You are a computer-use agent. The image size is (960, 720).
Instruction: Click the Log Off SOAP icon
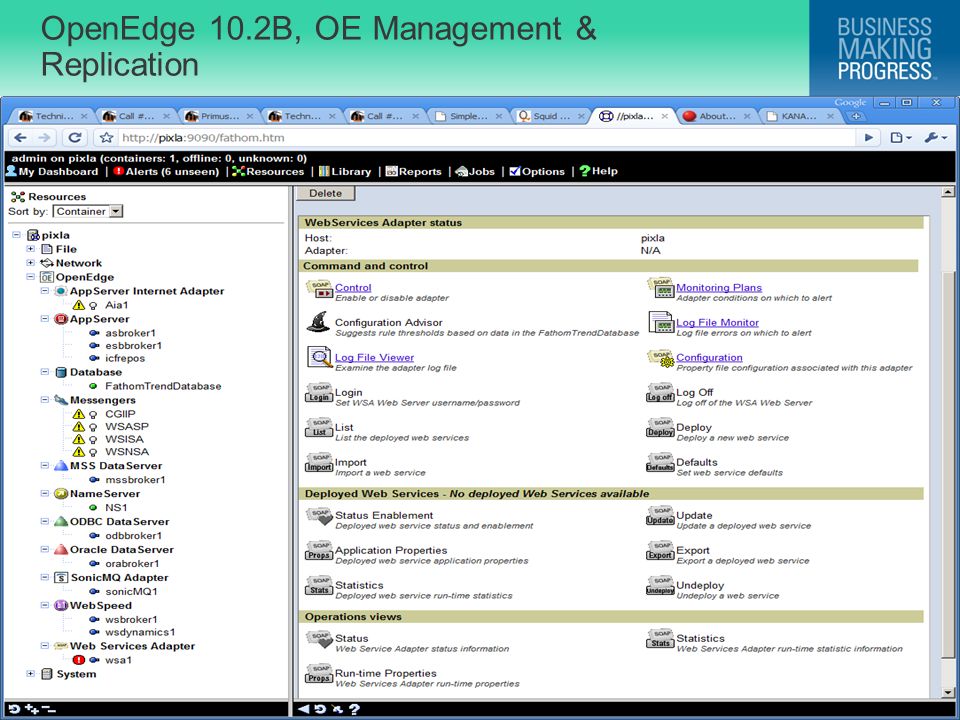point(661,393)
